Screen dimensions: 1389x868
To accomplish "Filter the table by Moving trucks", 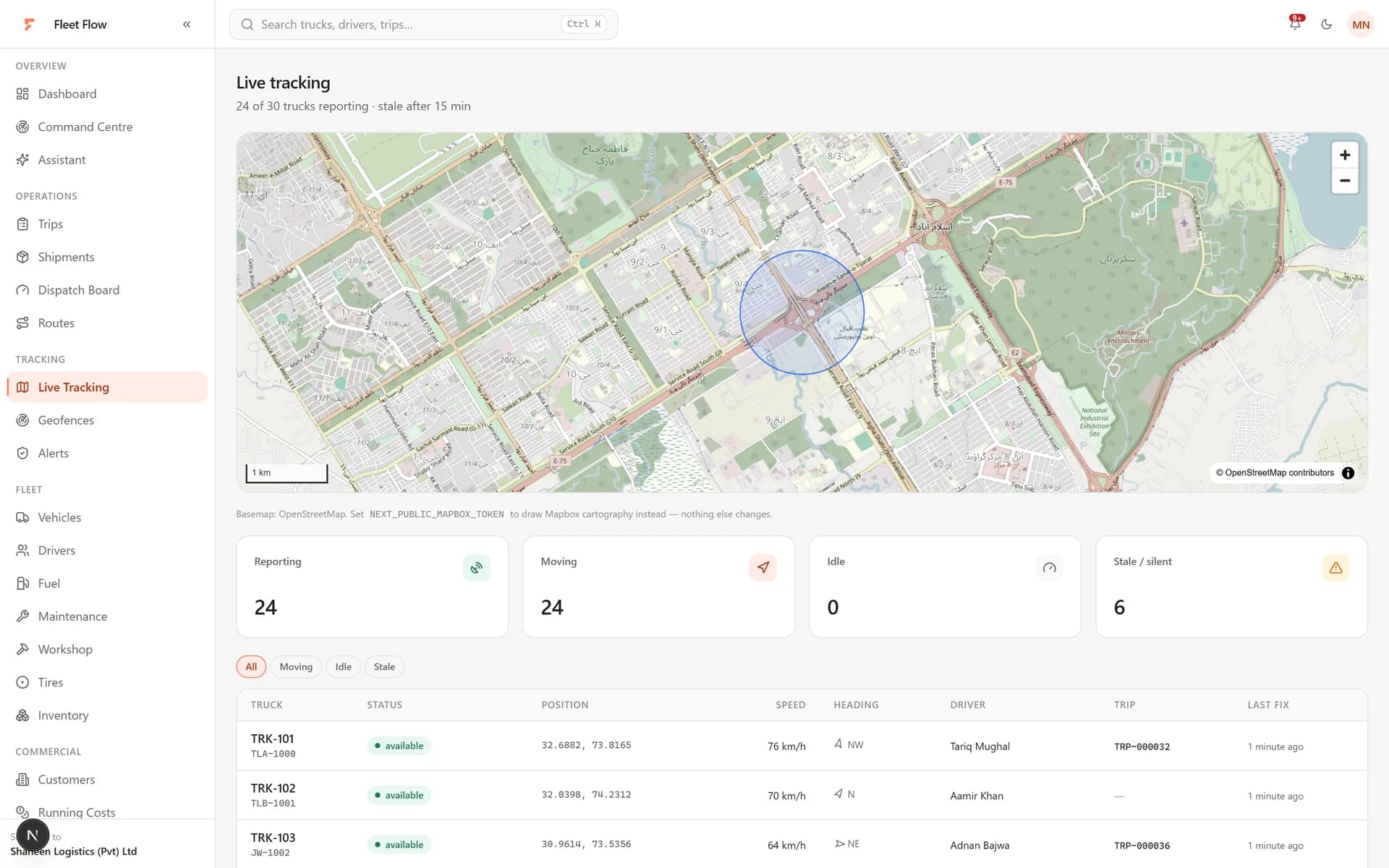I will click(296, 667).
